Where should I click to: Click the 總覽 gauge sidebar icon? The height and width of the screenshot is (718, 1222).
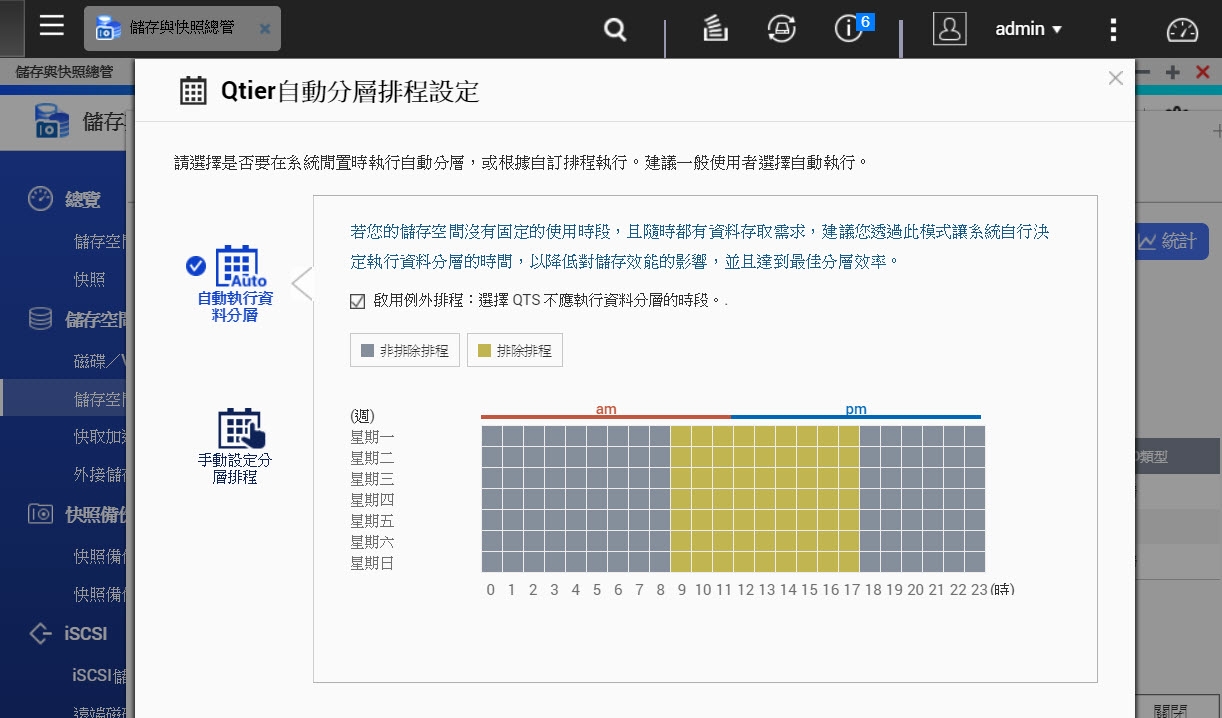[40, 199]
